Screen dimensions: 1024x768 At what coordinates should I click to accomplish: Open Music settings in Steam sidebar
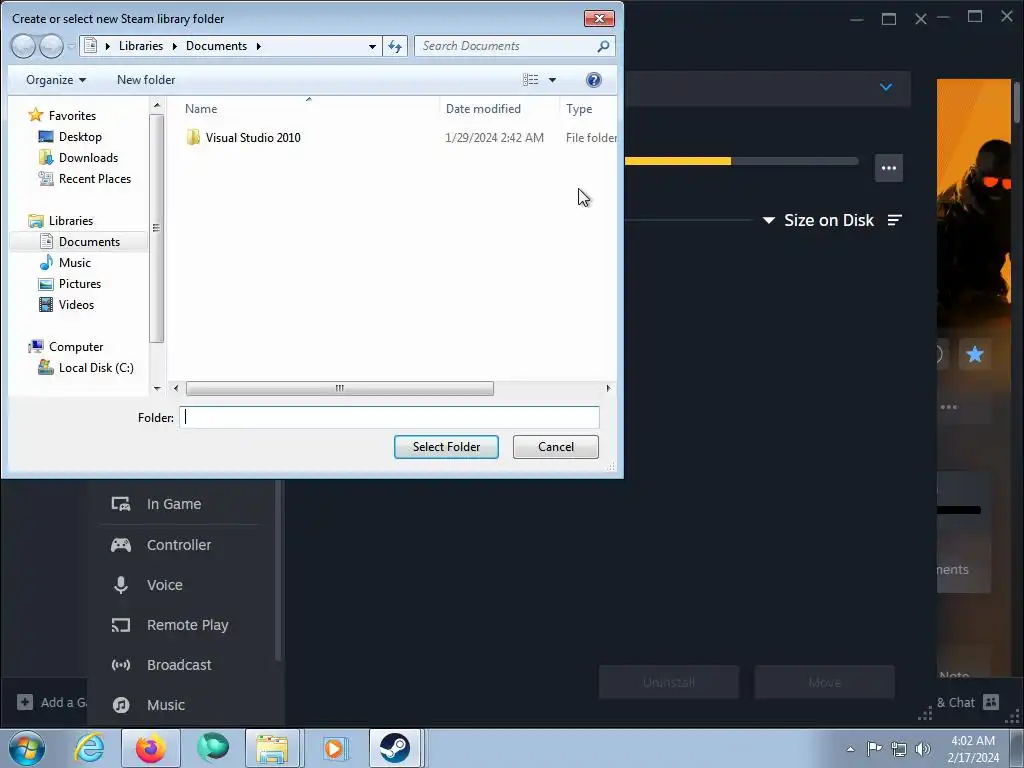point(165,705)
